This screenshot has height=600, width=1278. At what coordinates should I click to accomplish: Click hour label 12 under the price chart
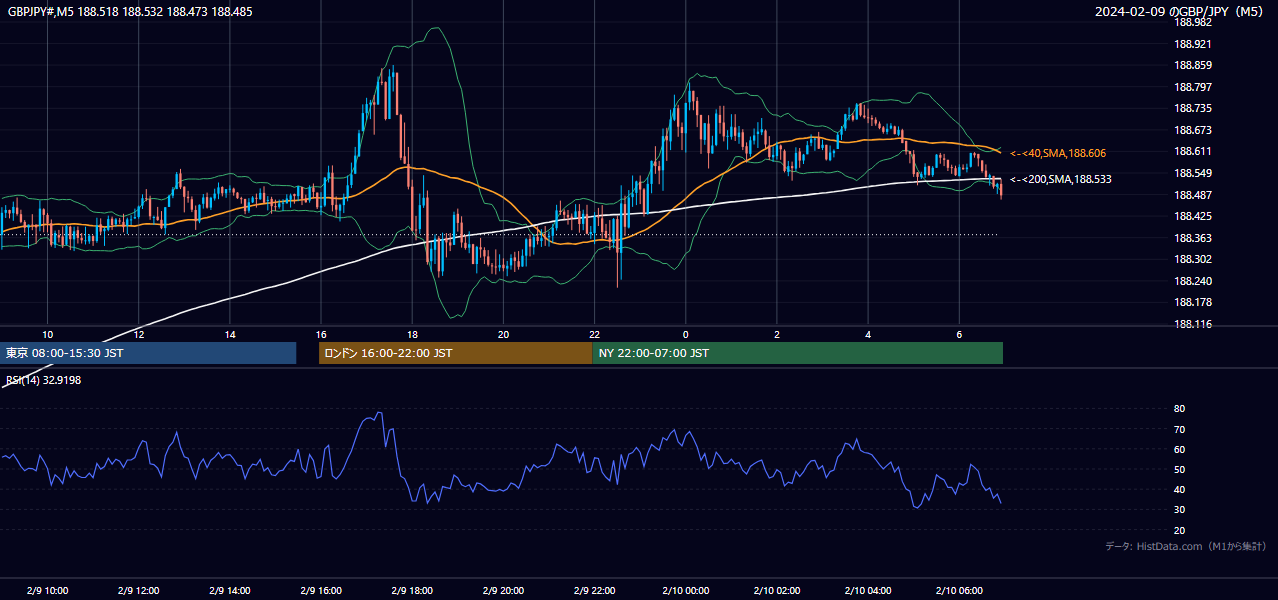(x=139, y=334)
